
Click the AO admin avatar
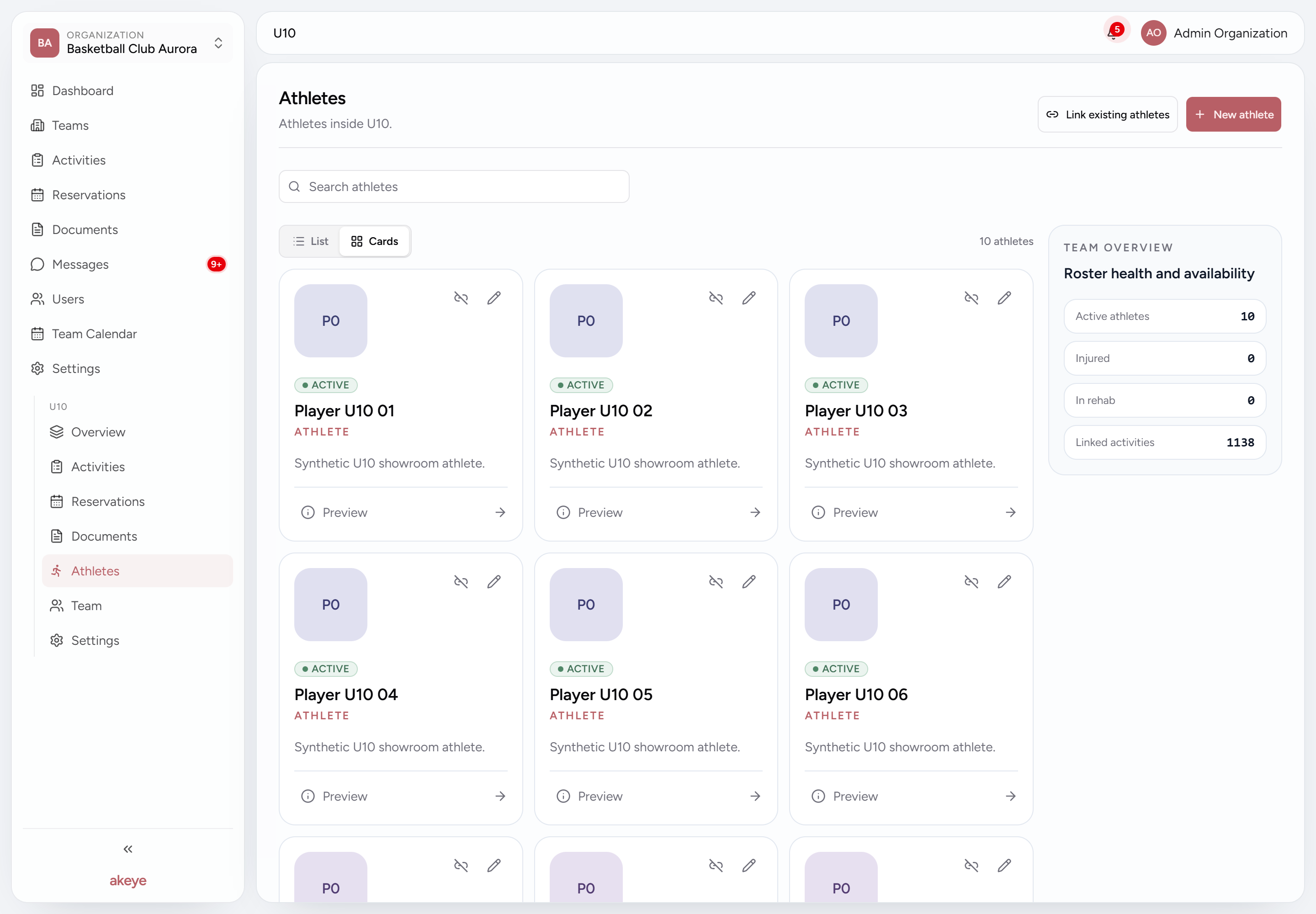coord(1153,32)
